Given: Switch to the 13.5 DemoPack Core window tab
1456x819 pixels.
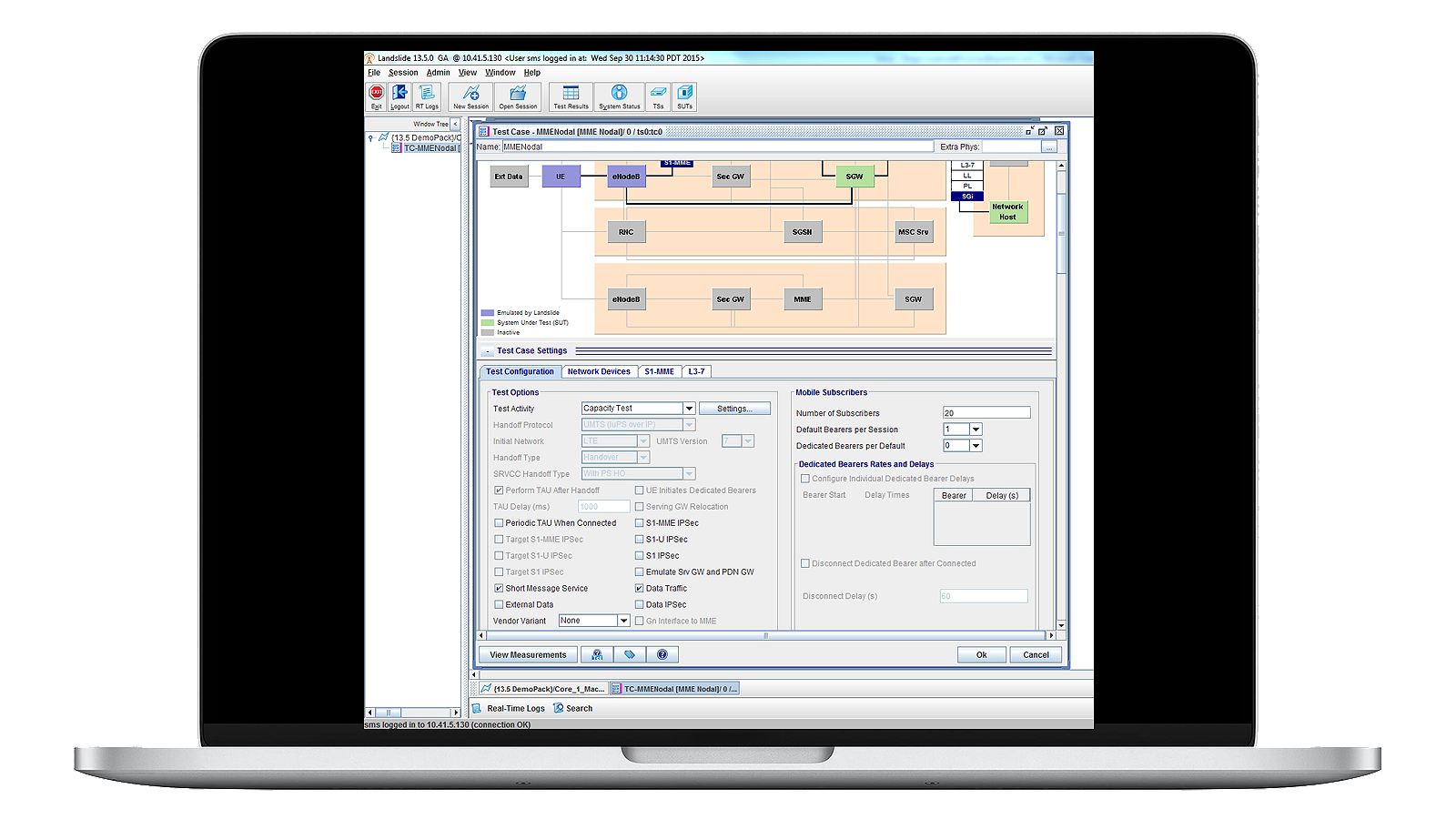Looking at the screenshot, I should [x=542, y=689].
